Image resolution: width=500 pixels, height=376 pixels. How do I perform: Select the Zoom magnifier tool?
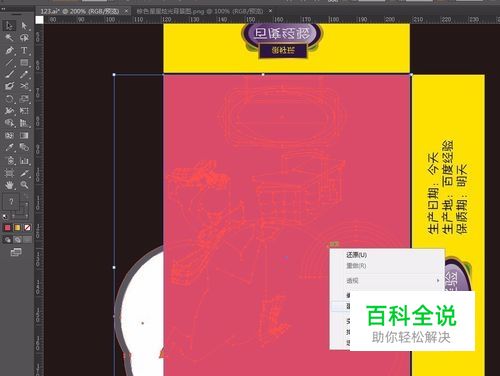click(x=24, y=185)
